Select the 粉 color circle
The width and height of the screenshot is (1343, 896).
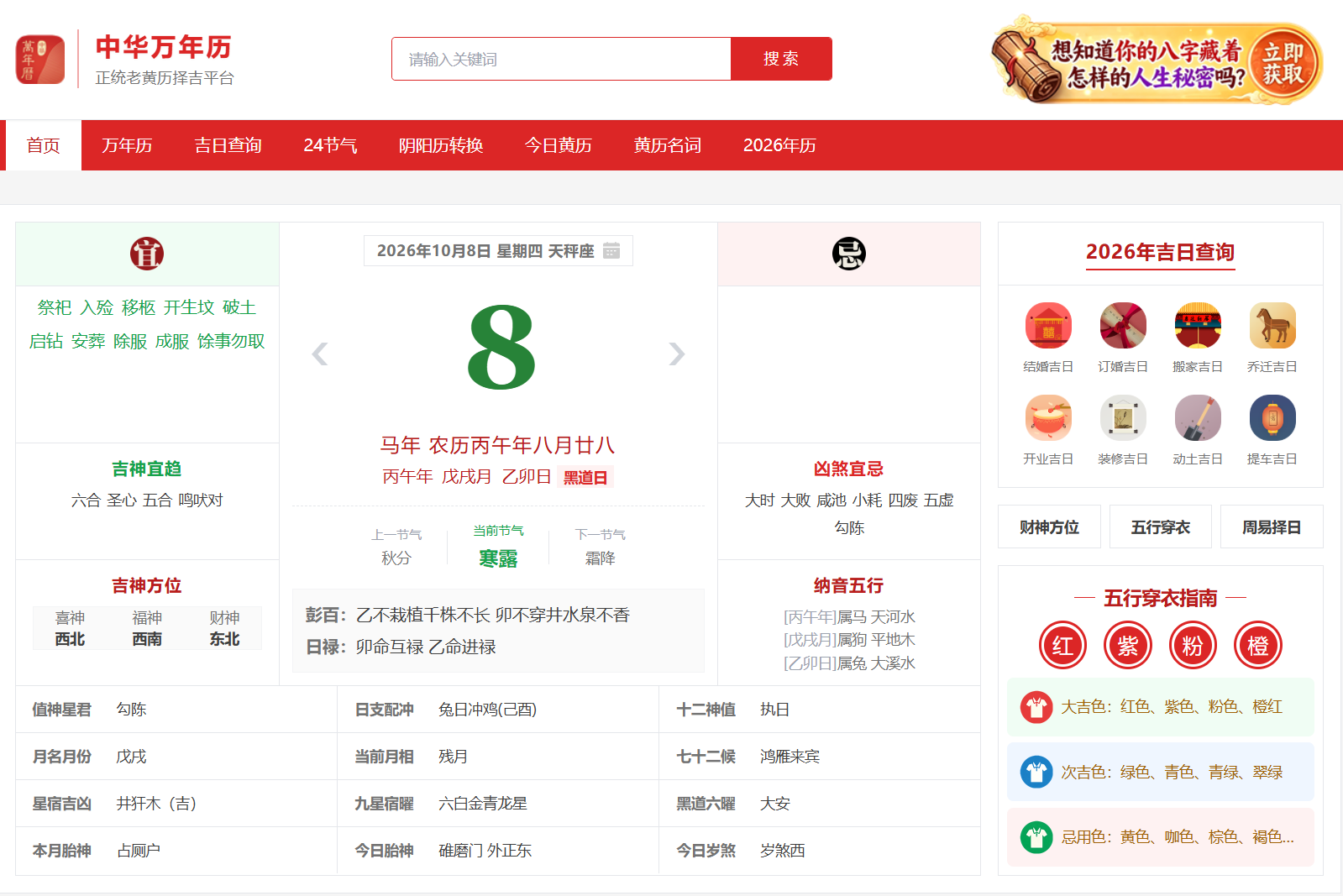[x=1193, y=646]
